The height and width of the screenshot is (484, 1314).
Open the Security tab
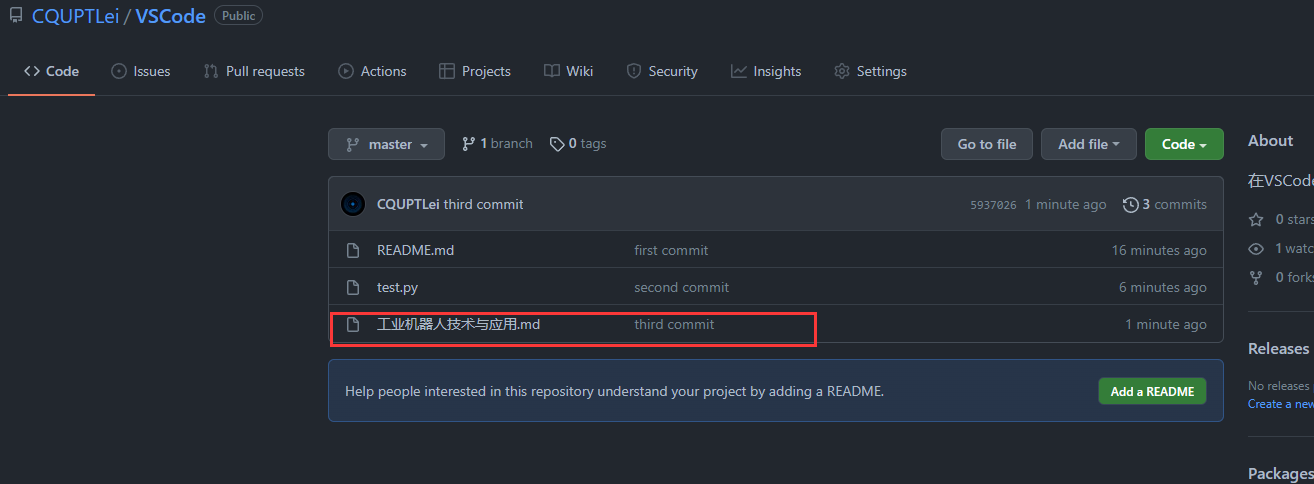(x=662, y=71)
